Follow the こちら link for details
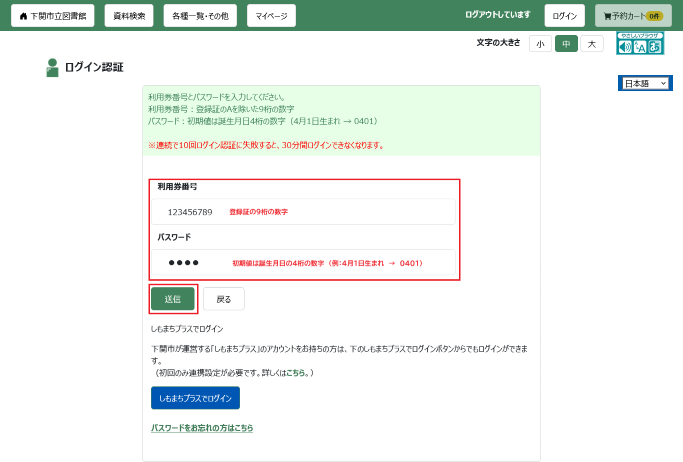683x462 pixels. click(x=296, y=373)
